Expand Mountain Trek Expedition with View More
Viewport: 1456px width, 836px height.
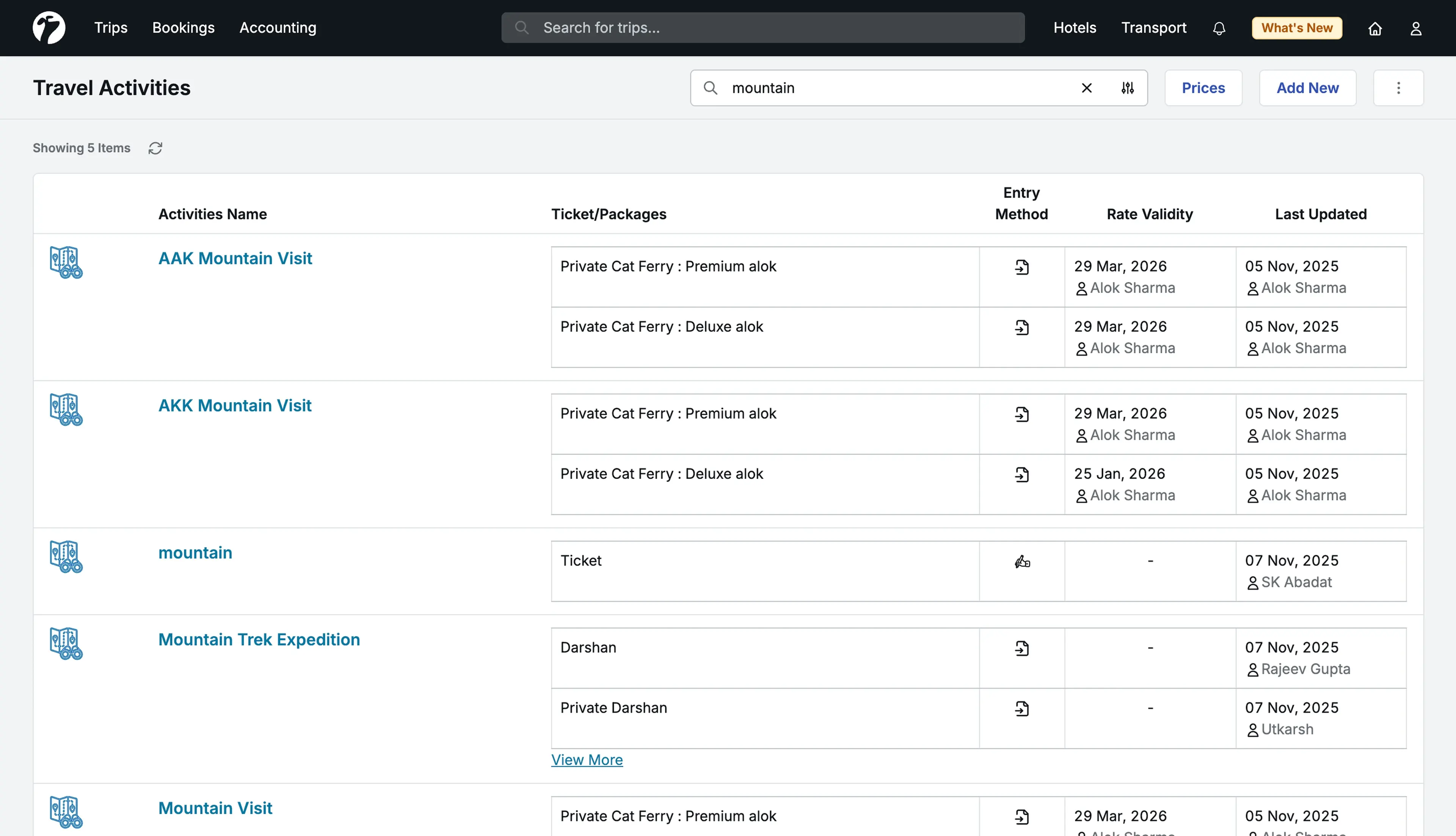pos(587,759)
